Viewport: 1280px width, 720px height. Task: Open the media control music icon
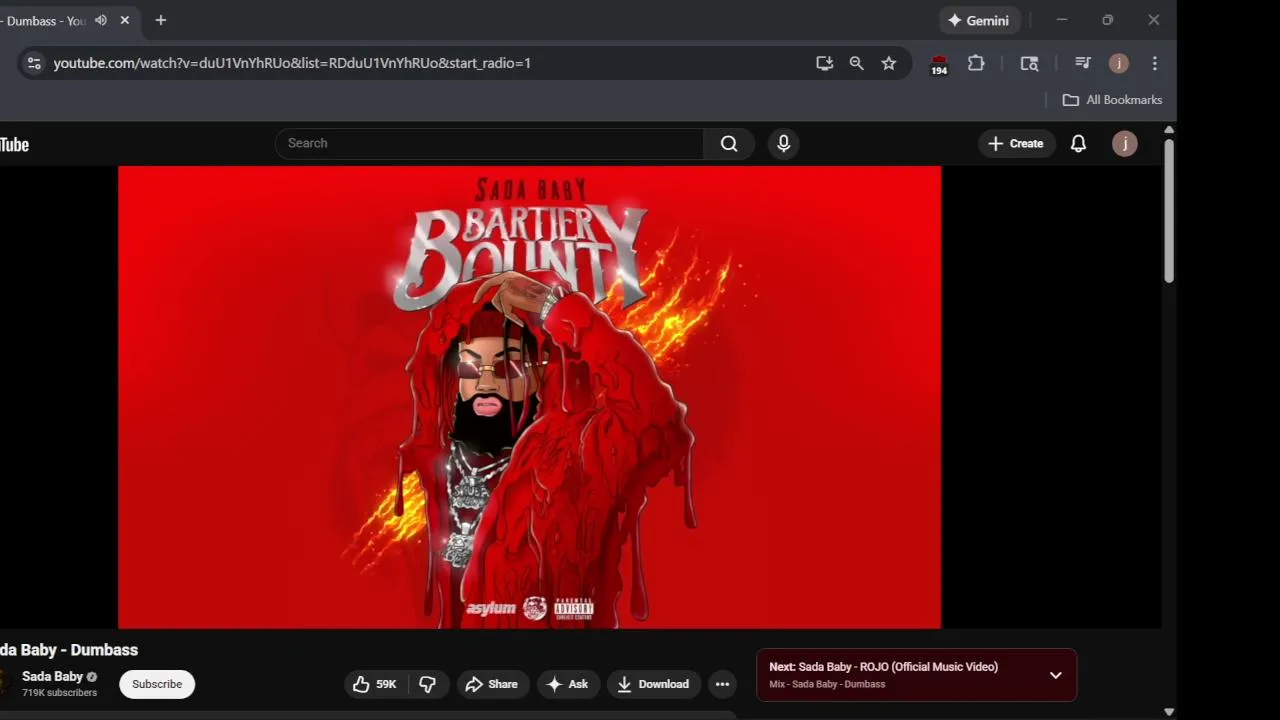click(1082, 63)
